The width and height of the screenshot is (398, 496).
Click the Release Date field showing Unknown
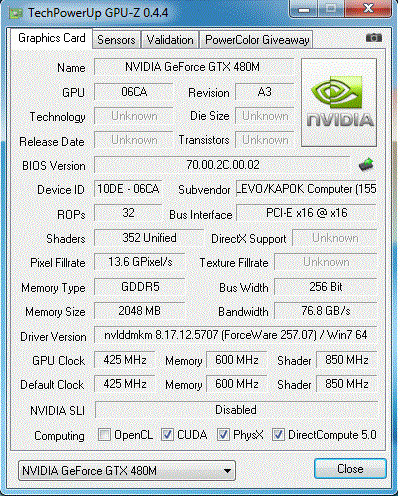(134, 140)
